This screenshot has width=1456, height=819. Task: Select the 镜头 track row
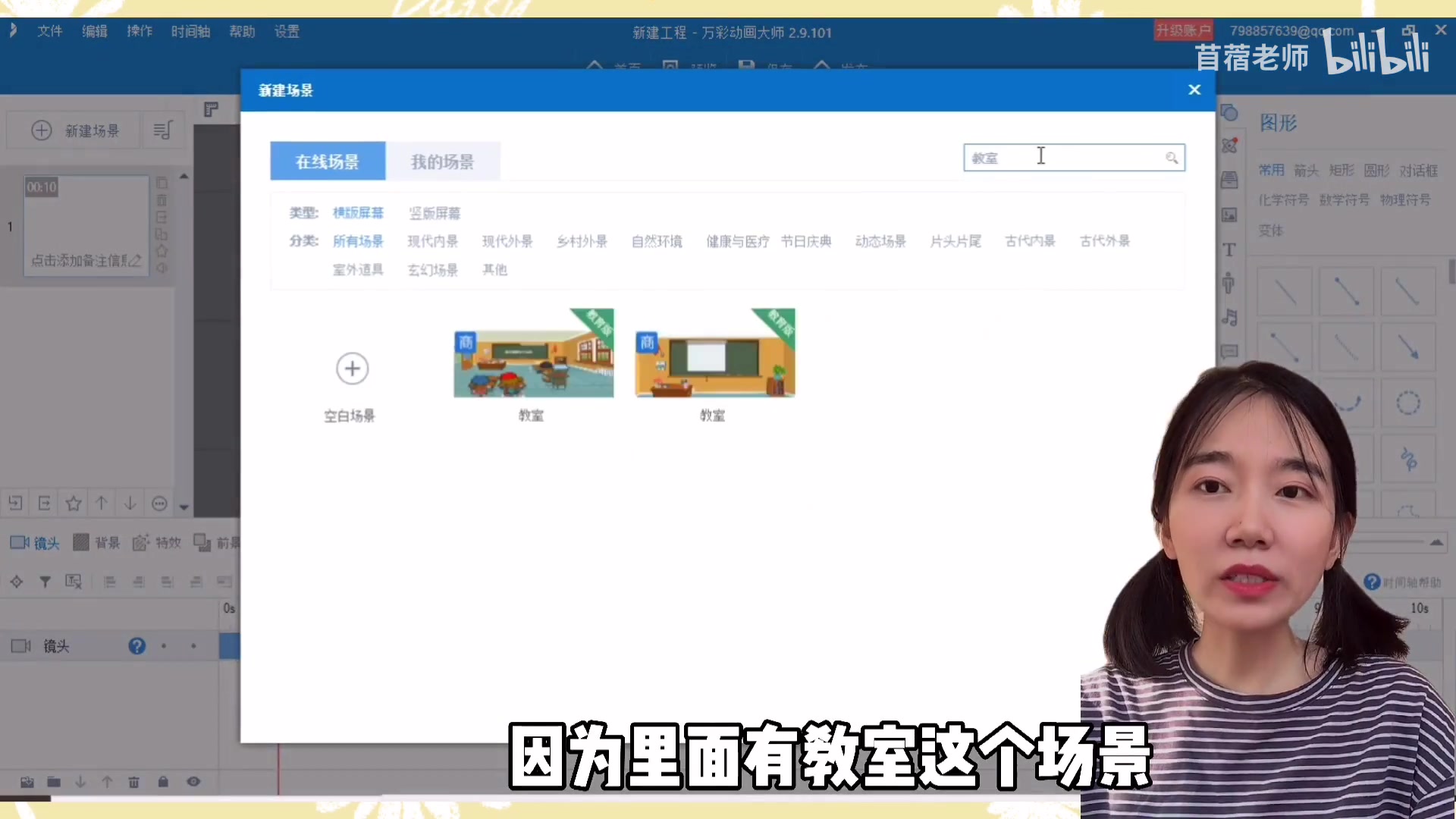click(x=109, y=646)
